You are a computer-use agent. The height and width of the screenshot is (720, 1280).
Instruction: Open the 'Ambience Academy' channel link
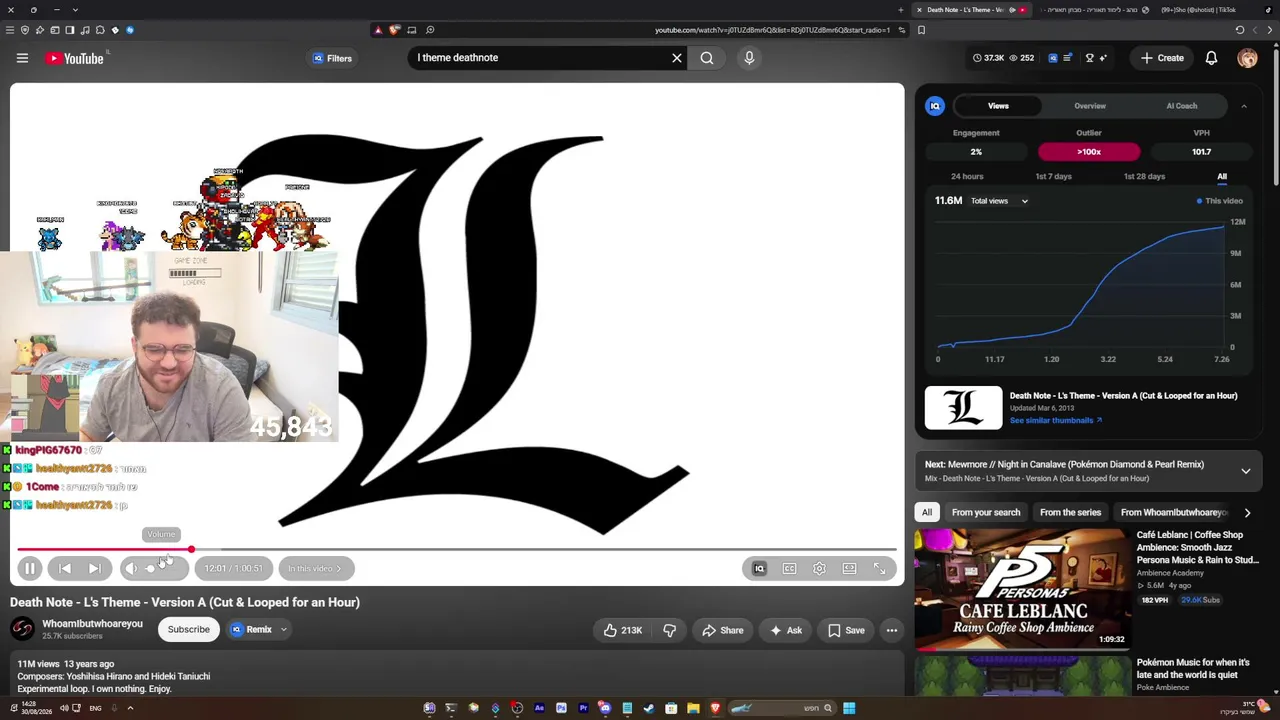(x=1170, y=573)
